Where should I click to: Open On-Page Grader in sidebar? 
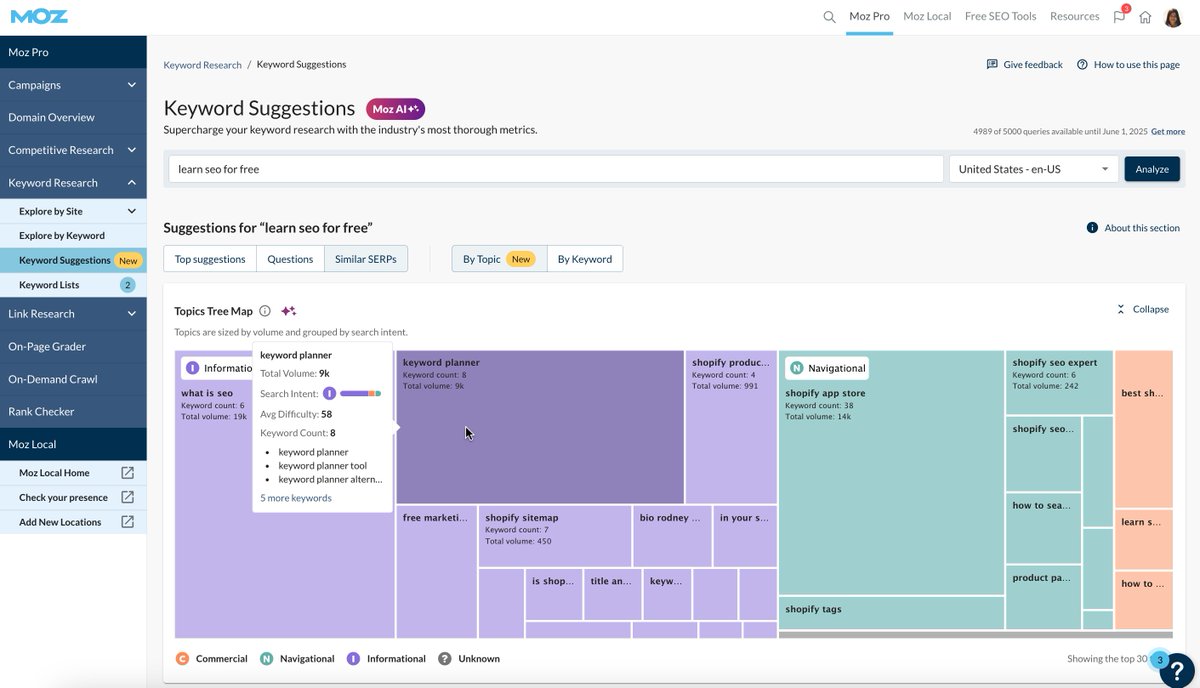[x=73, y=347]
